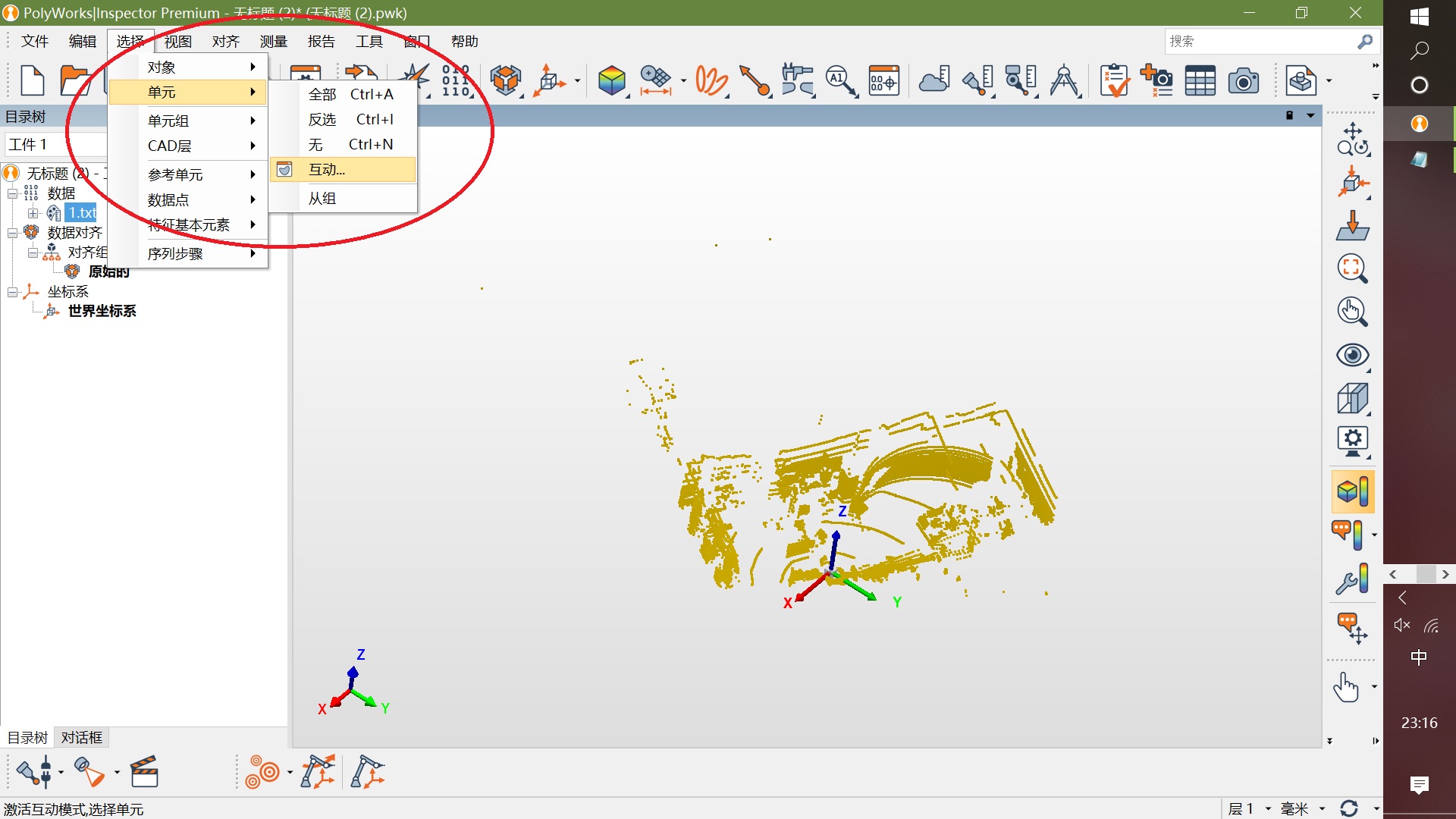Expand the 1.txt data tree node
1456x819 pixels.
click(33, 213)
